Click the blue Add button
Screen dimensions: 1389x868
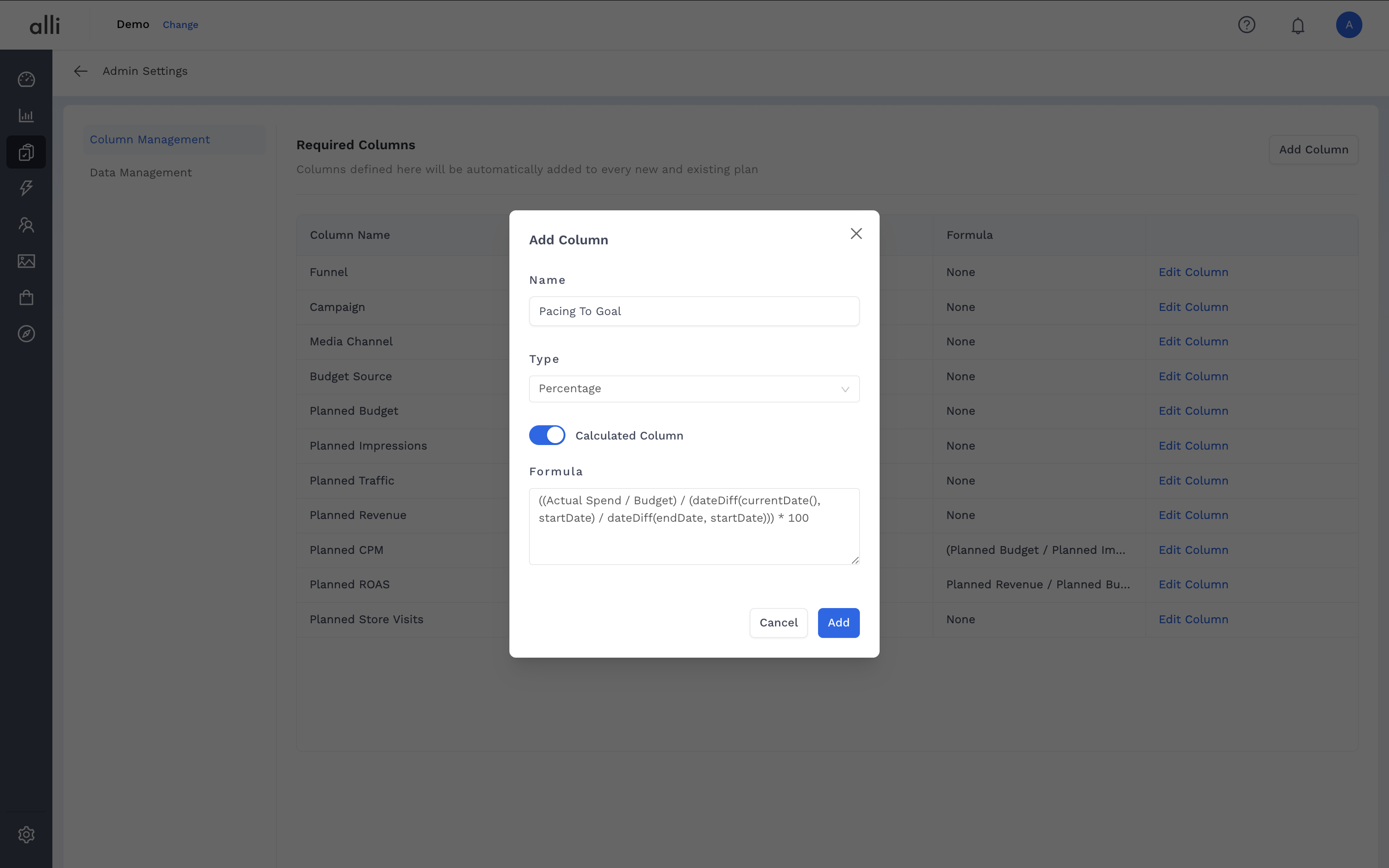tap(838, 622)
